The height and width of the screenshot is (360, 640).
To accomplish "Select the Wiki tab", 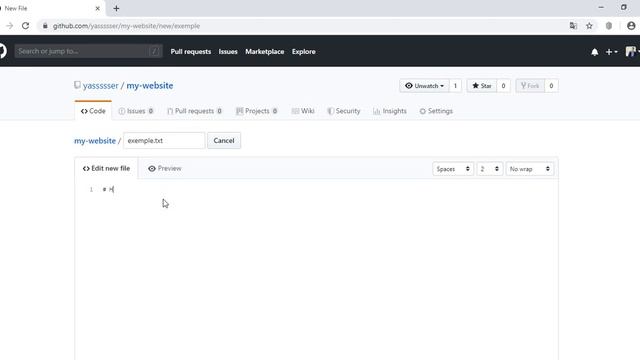I will tap(303, 111).
